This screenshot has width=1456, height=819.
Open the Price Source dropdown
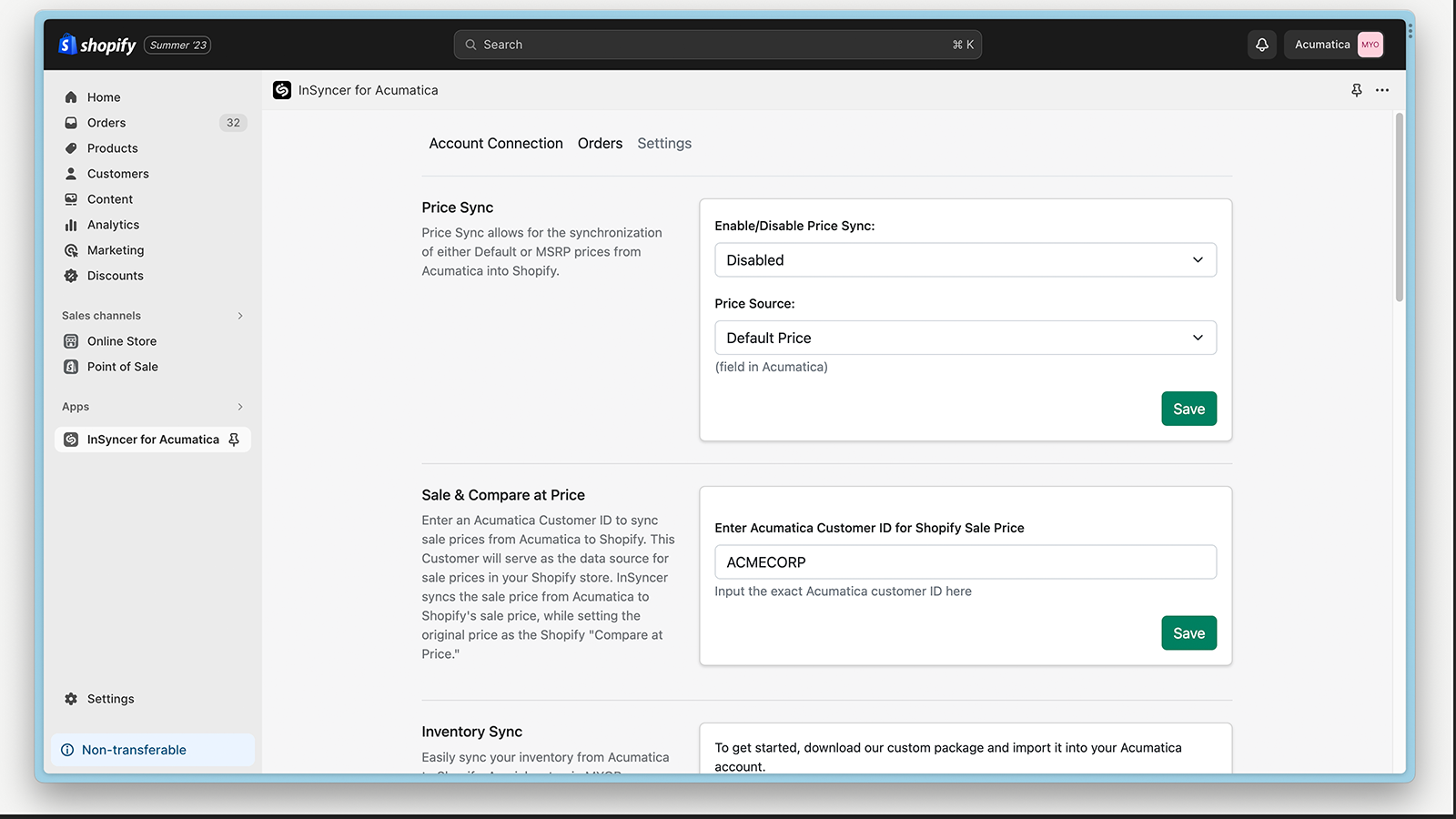[x=965, y=338]
